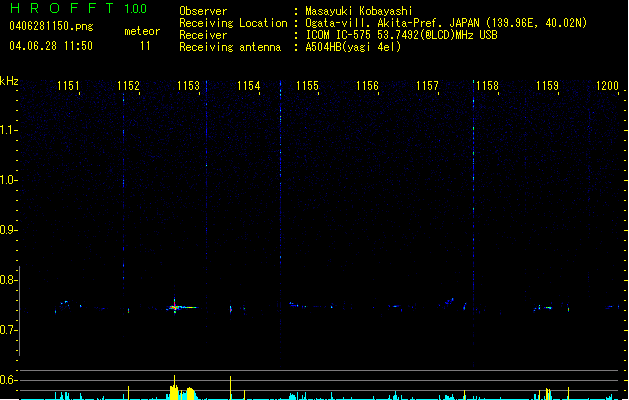Select the filename 0406281150.png
The width and height of the screenshot is (629, 400).
click(x=51, y=26)
